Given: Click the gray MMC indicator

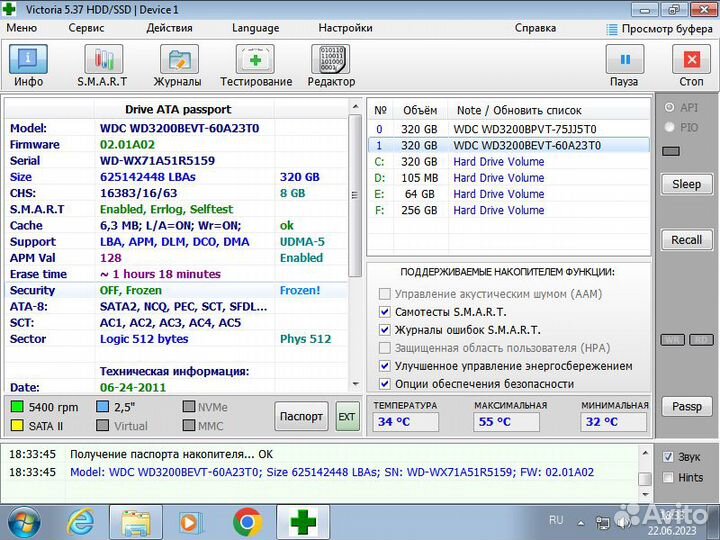Looking at the screenshot, I should tap(189, 425).
